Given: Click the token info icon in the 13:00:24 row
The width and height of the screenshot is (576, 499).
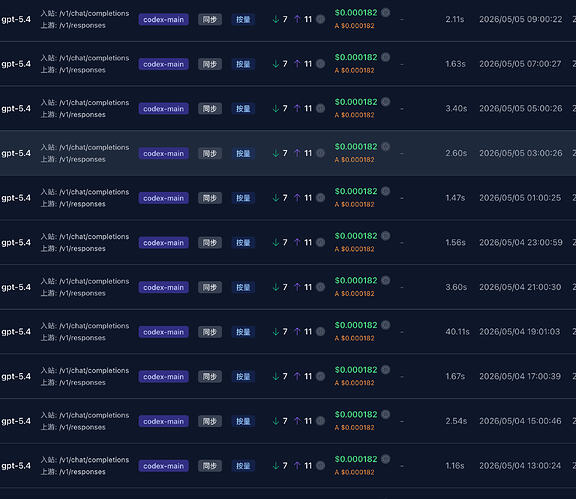Looking at the screenshot, I should coord(321,466).
